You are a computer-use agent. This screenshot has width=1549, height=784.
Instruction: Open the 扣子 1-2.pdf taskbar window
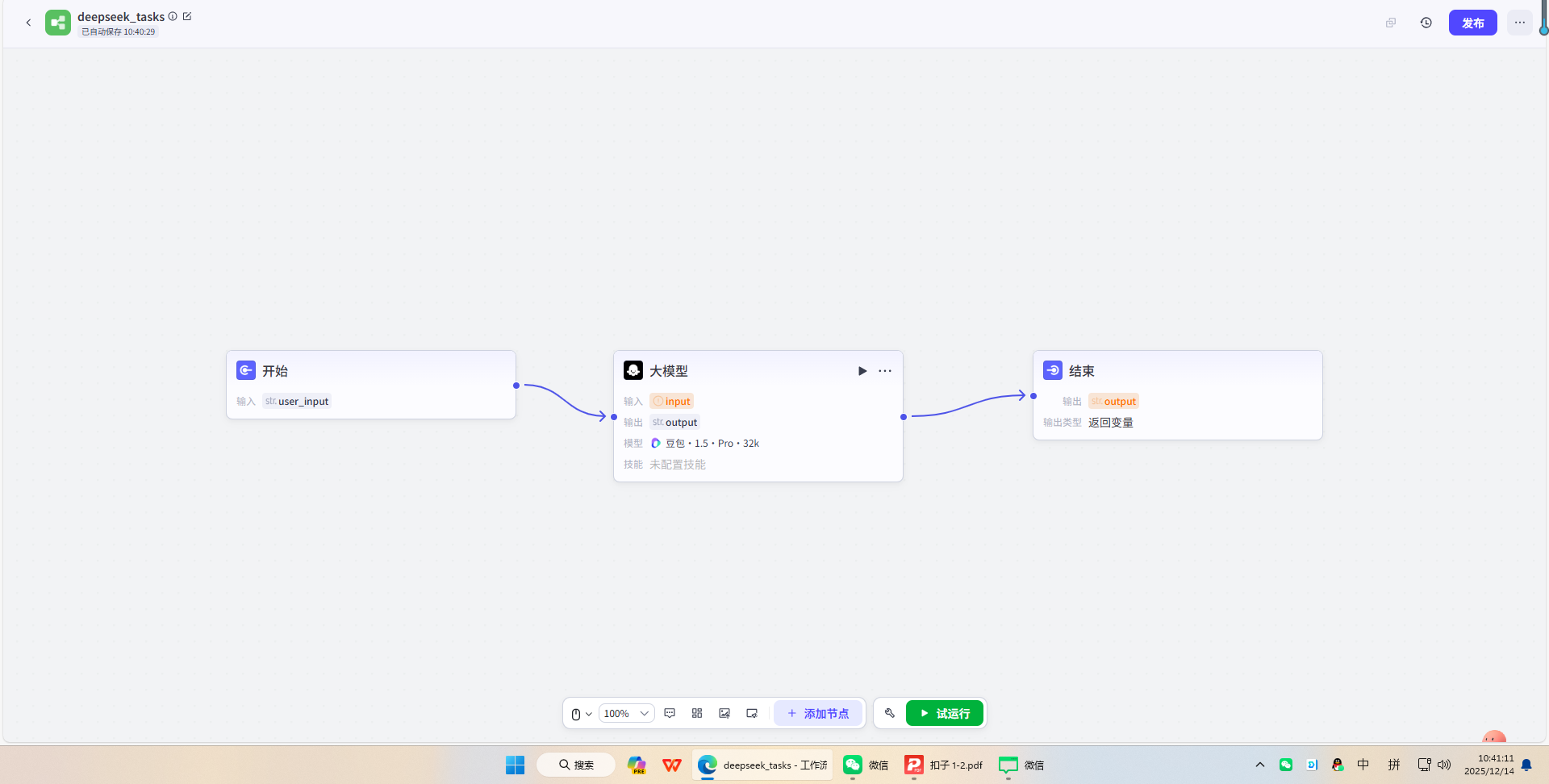pyautogui.click(x=944, y=765)
